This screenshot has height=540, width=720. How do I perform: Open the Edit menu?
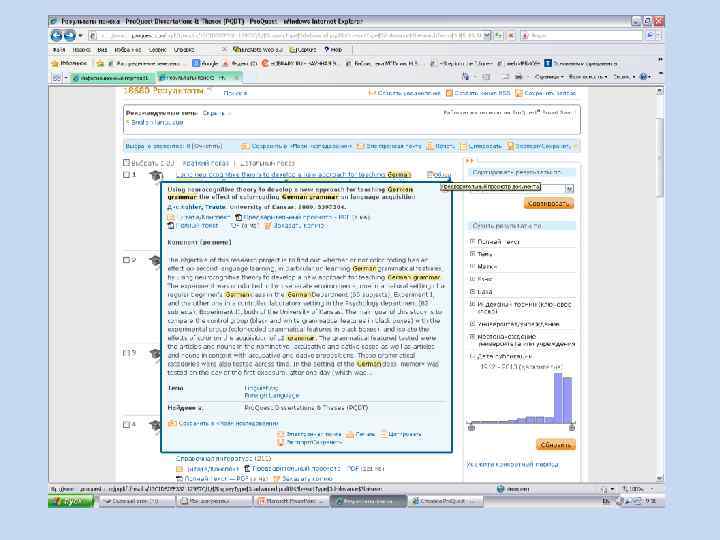point(81,50)
